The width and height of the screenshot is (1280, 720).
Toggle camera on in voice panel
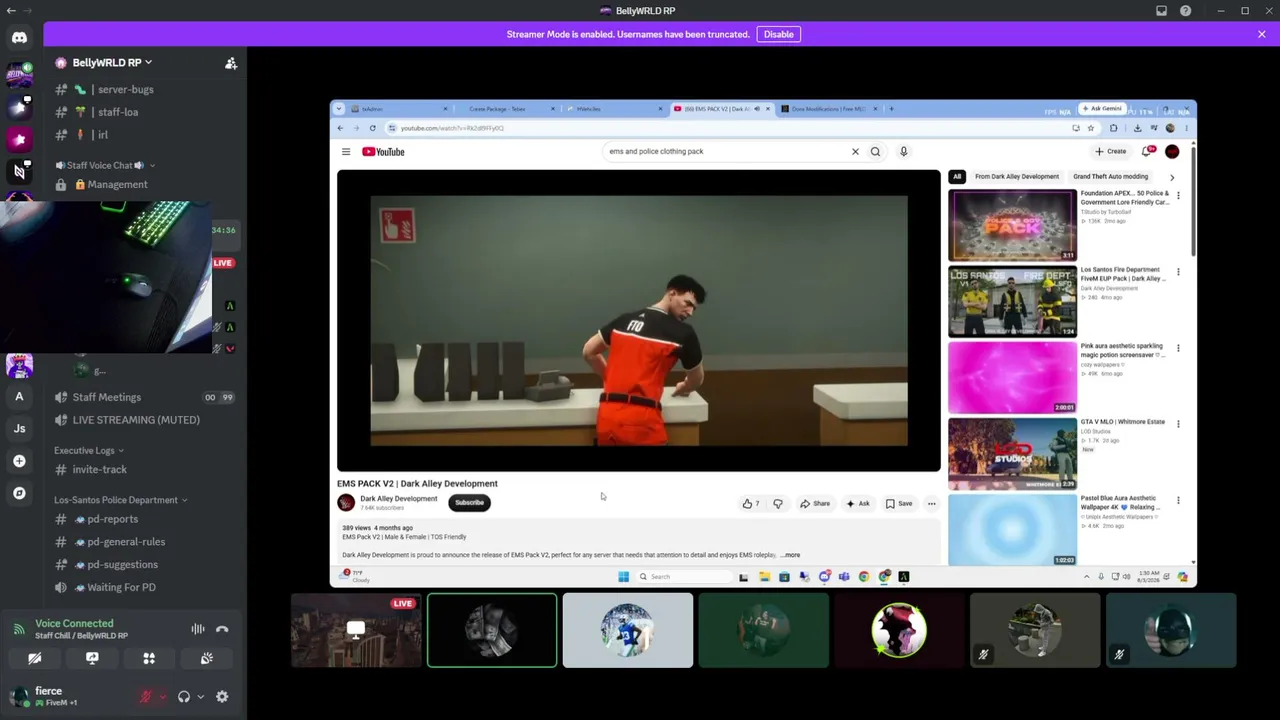click(34, 658)
